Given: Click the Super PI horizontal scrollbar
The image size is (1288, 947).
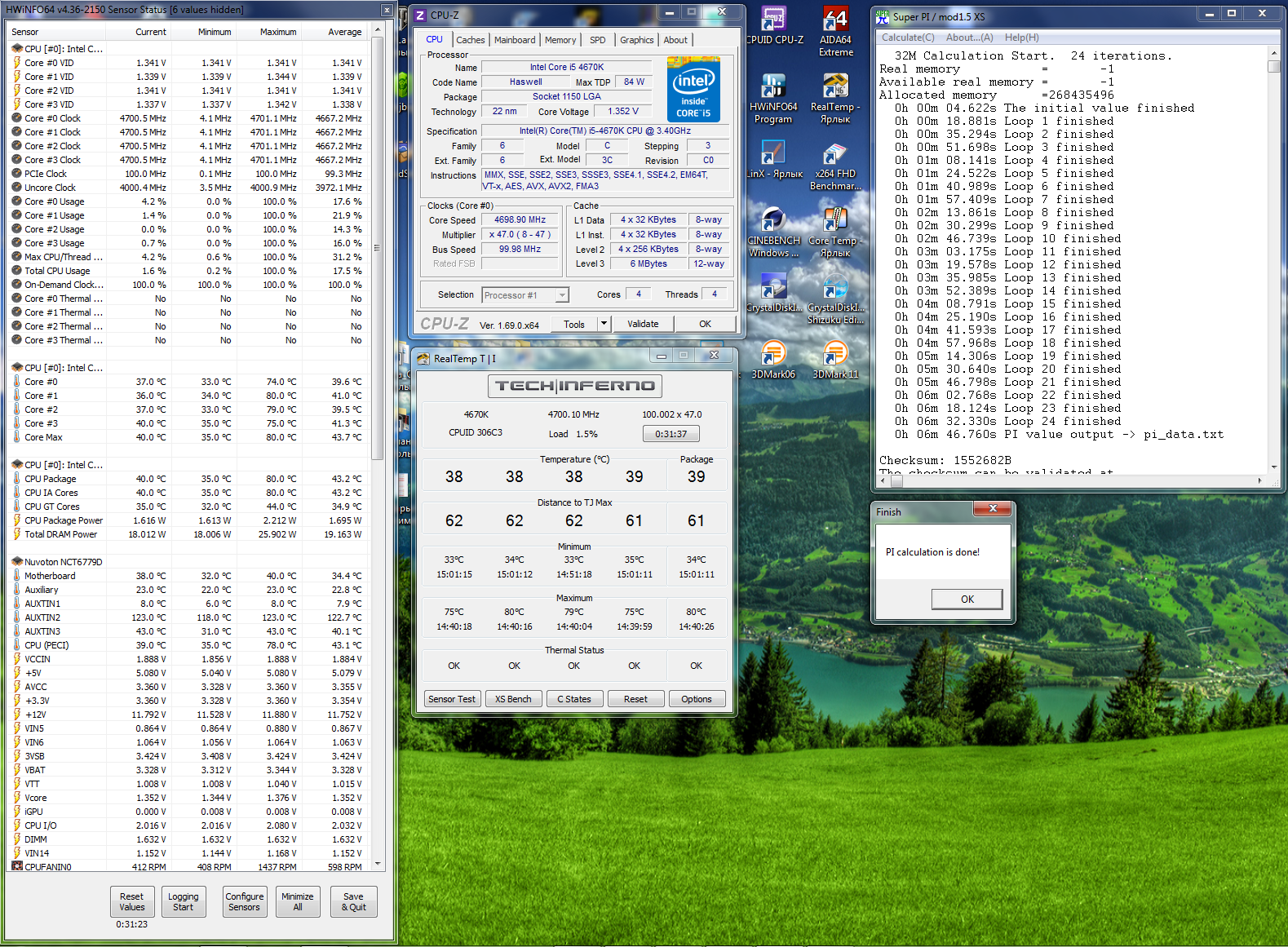Looking at the screenshot, I should pos(1071,480).
